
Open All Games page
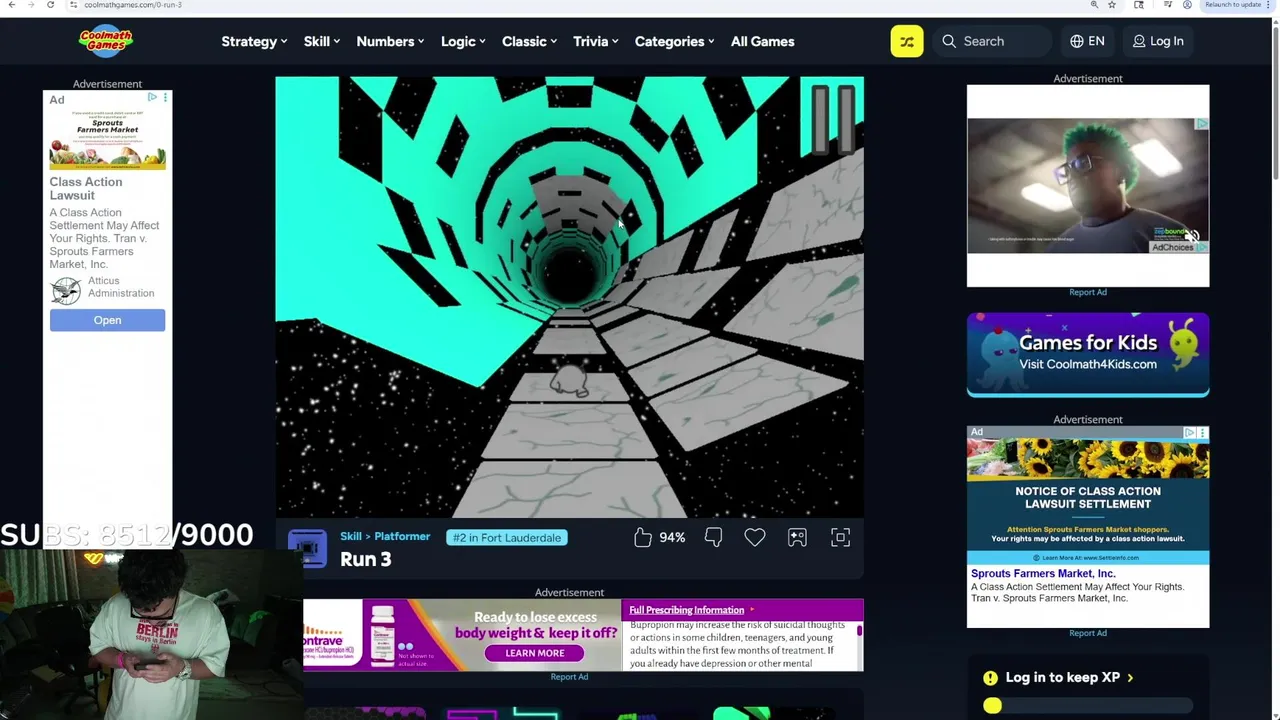762,41
